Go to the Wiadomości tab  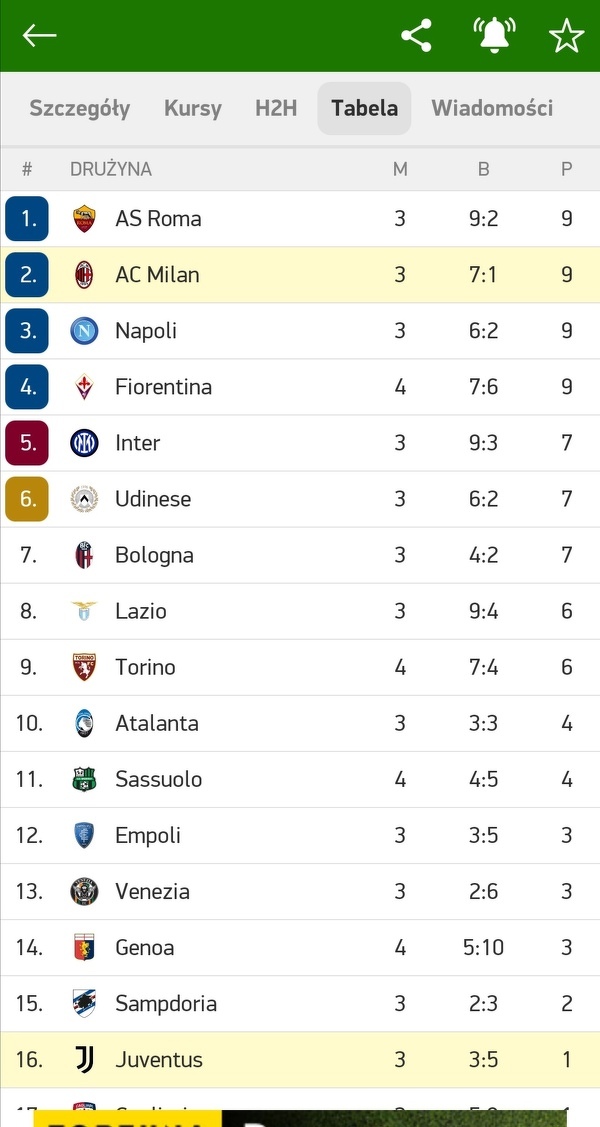click(492, 108)
